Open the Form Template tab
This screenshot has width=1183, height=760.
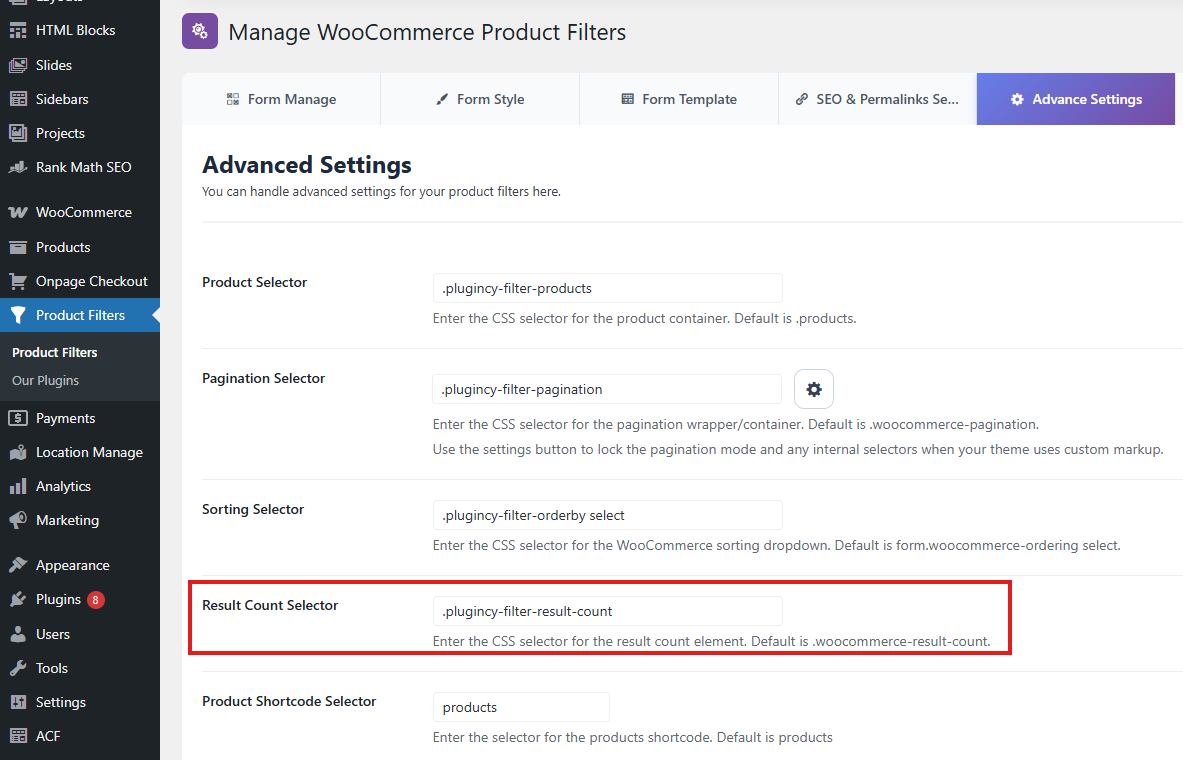tap(679, 99)
